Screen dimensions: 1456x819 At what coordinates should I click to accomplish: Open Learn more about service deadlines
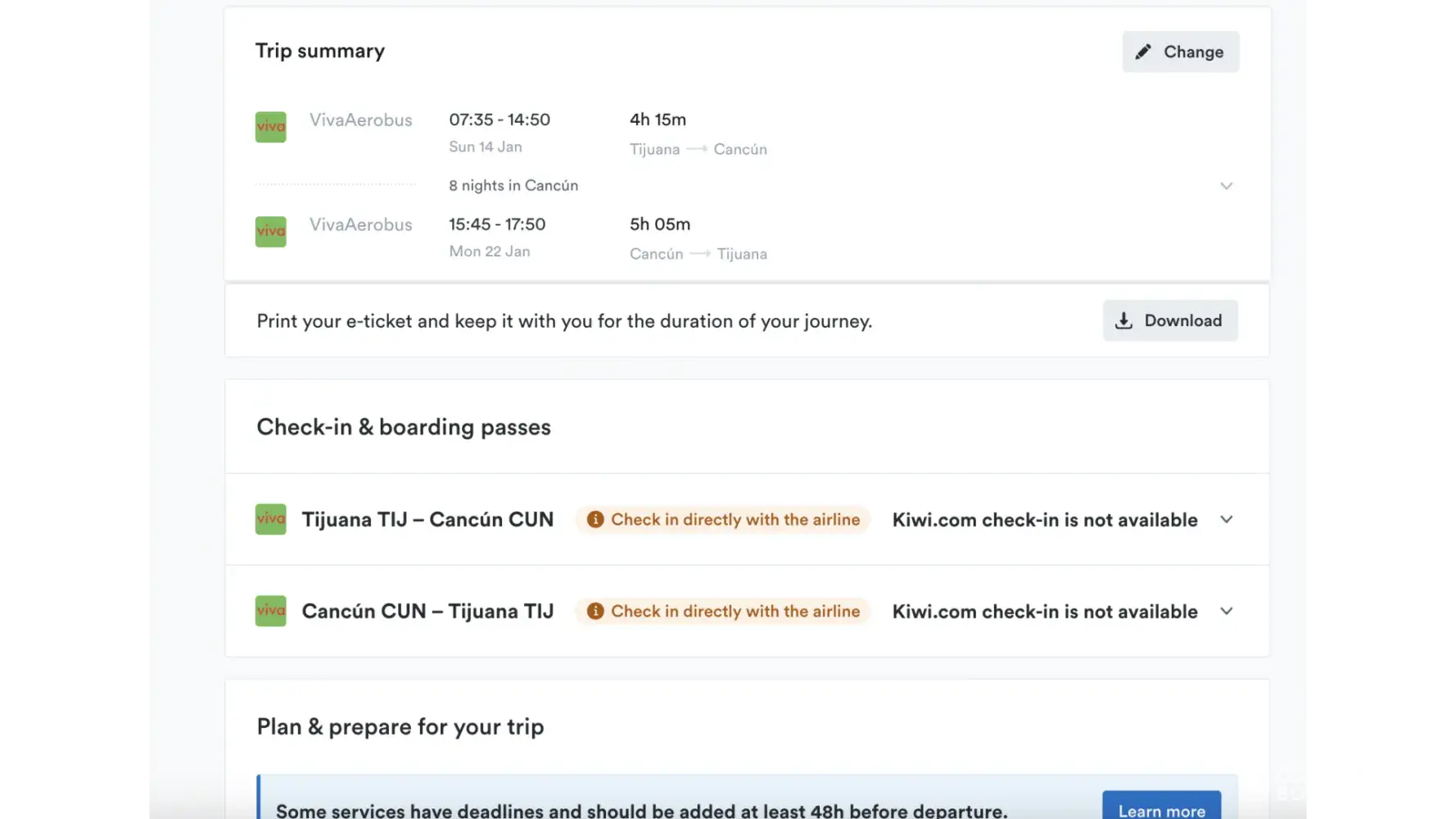click(x=1161, y=809)
